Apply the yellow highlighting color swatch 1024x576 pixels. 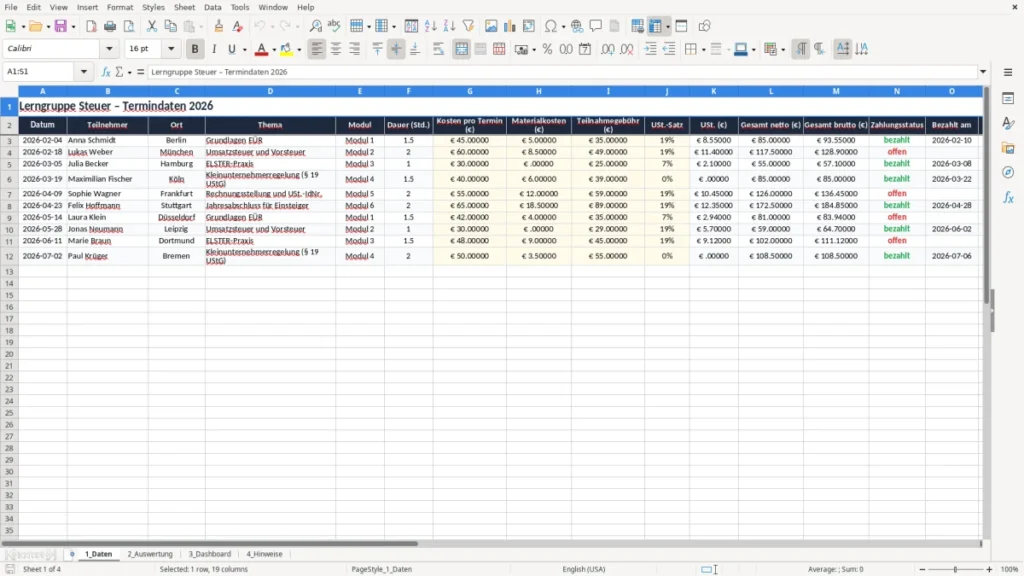tap(286, 49)
